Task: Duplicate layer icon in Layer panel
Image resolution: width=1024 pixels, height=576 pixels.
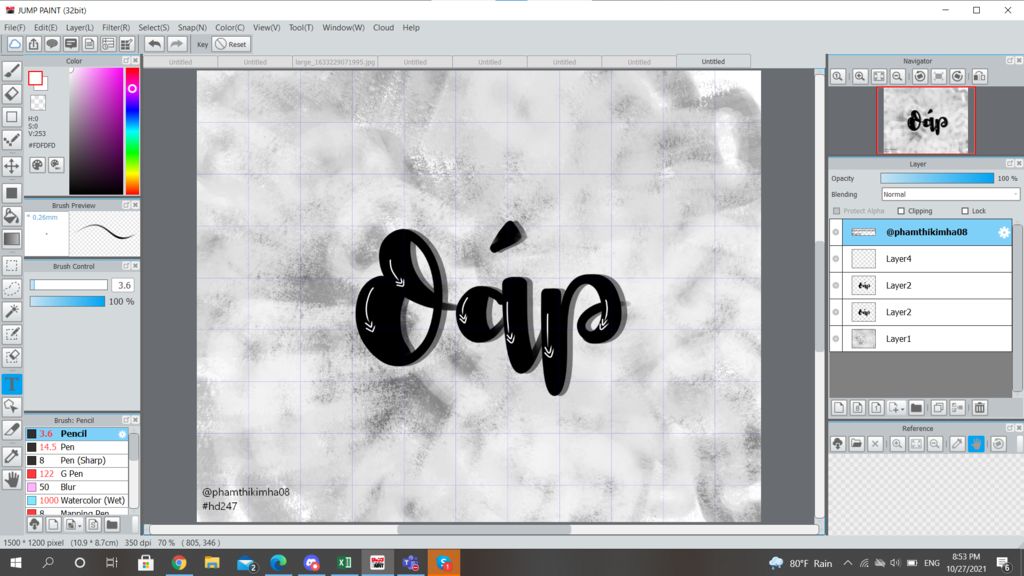Action: click(938, 408)
